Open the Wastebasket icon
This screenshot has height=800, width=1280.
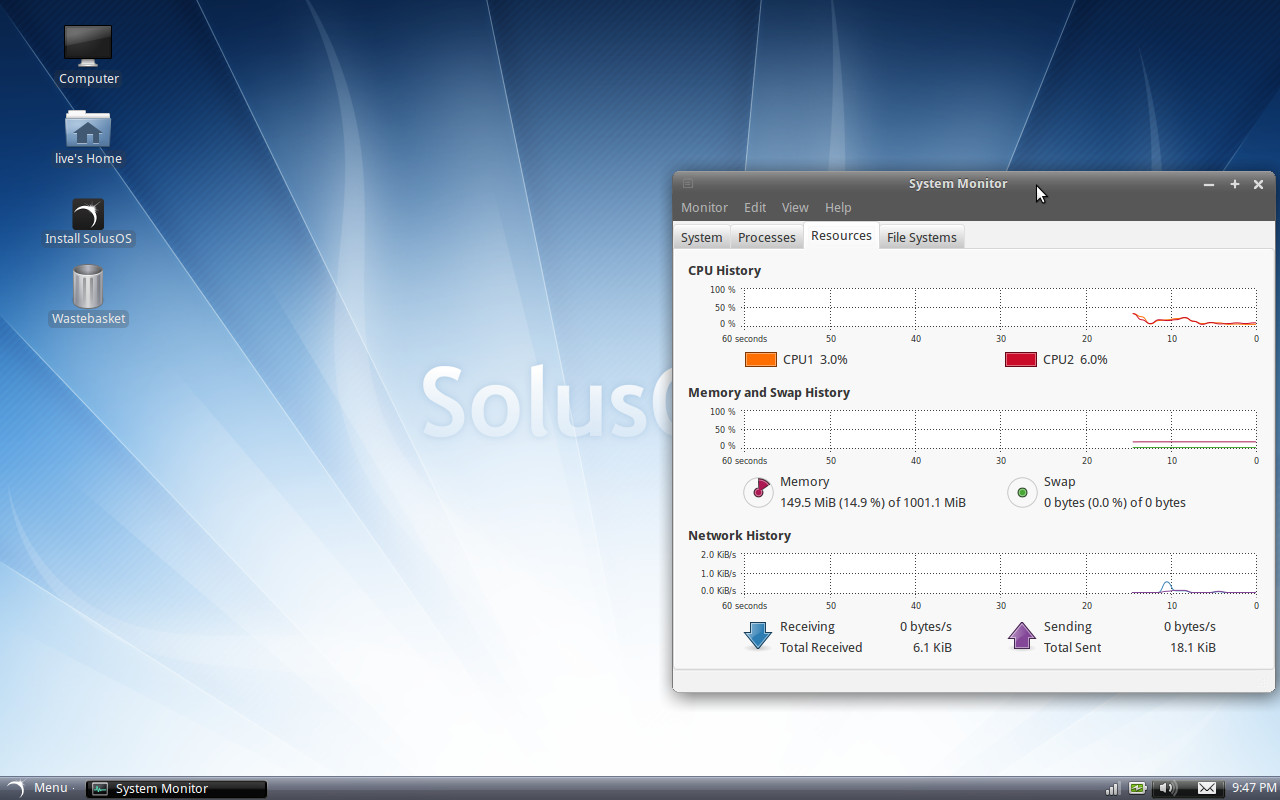pos(88,288)
